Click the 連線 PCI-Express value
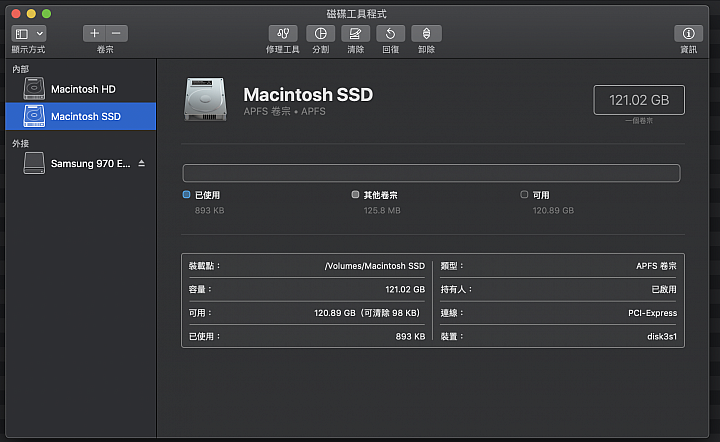The height and width of the screenshot is (442, 720). tap(652, 313)
